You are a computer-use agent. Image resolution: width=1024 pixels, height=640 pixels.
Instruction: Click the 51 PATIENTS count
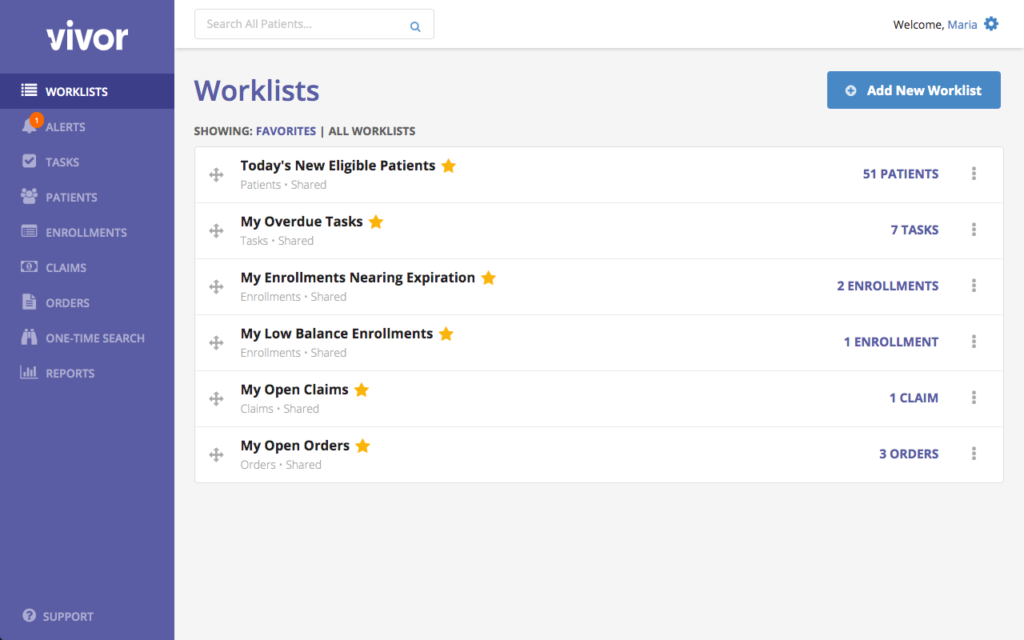(901, 174)
